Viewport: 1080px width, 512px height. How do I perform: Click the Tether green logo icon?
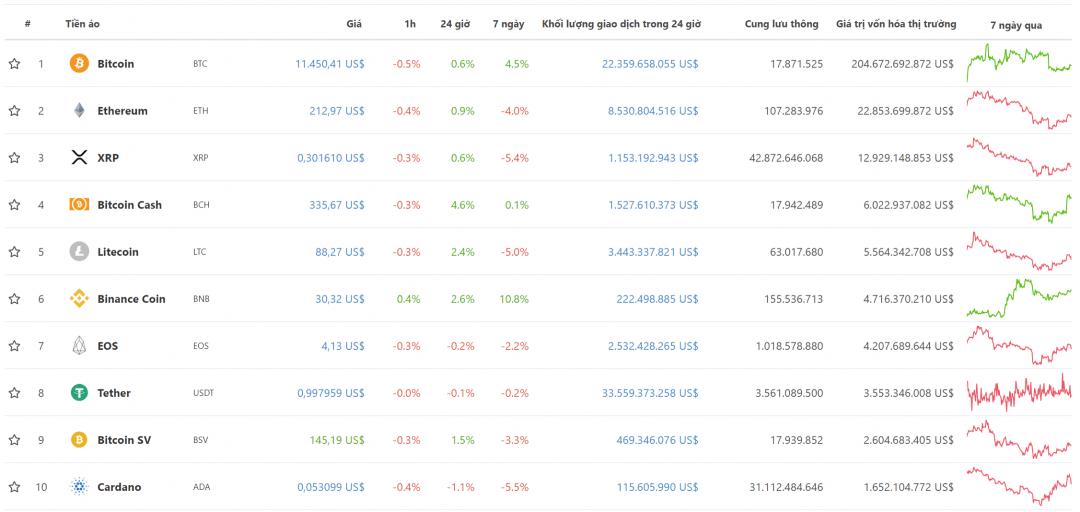click(79, 393)
